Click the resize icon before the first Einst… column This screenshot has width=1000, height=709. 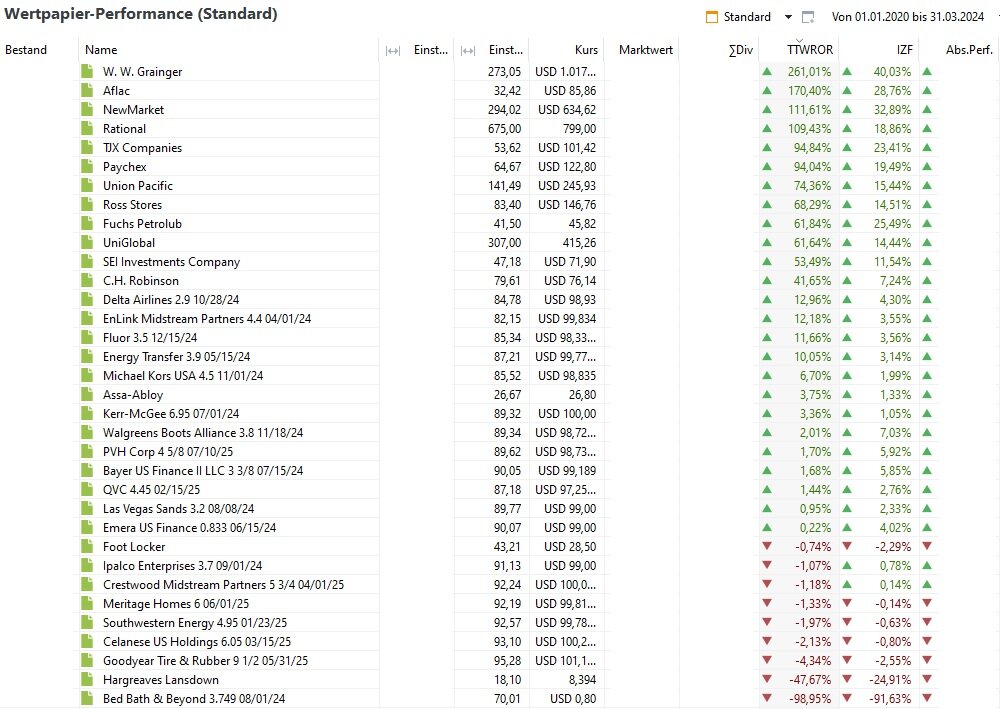393,50
